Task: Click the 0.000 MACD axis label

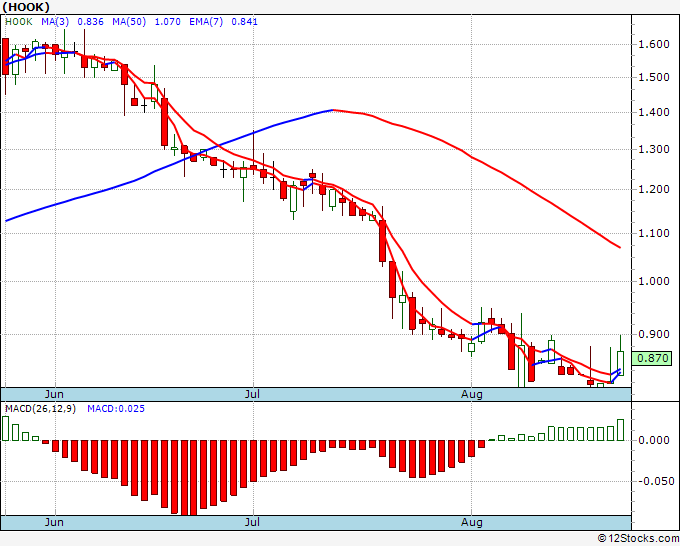Action: coord(654,441)
